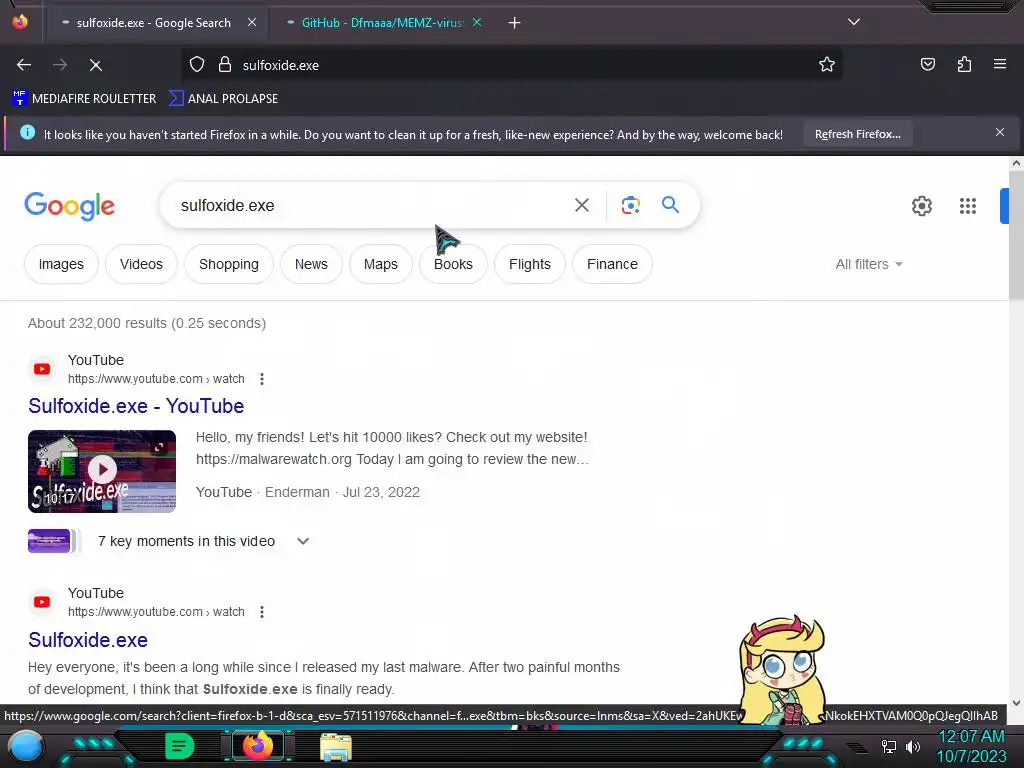The height and width of the screenshot is (768, 1024).
Task: Click the scrollbar down arrow
Action: [x=1016, y=703]
